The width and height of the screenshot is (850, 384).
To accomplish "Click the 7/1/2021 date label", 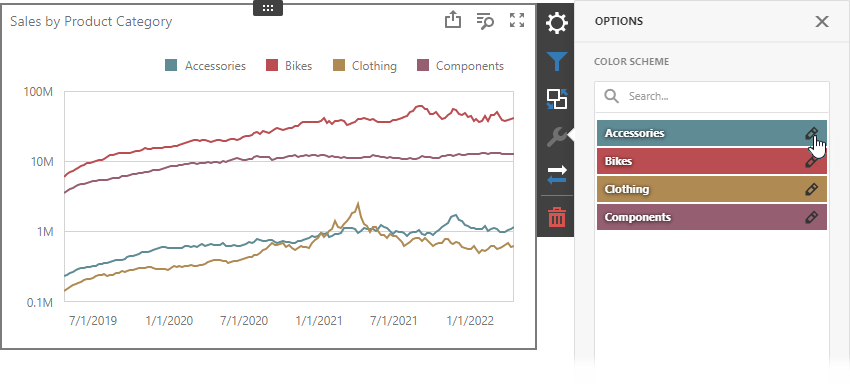I will [x=394, y=321].
